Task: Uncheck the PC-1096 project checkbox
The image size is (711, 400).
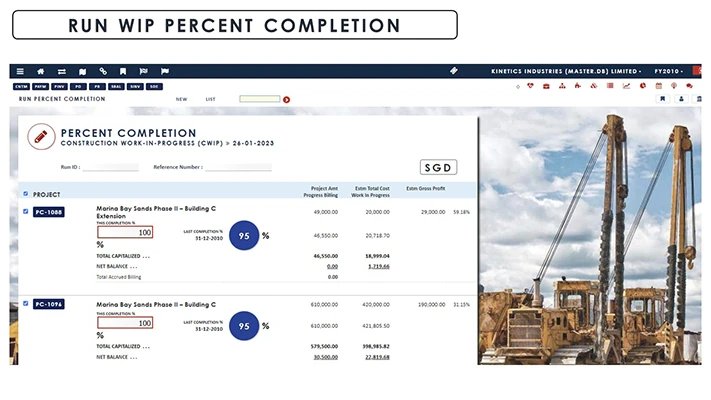Action: [26, 303]
